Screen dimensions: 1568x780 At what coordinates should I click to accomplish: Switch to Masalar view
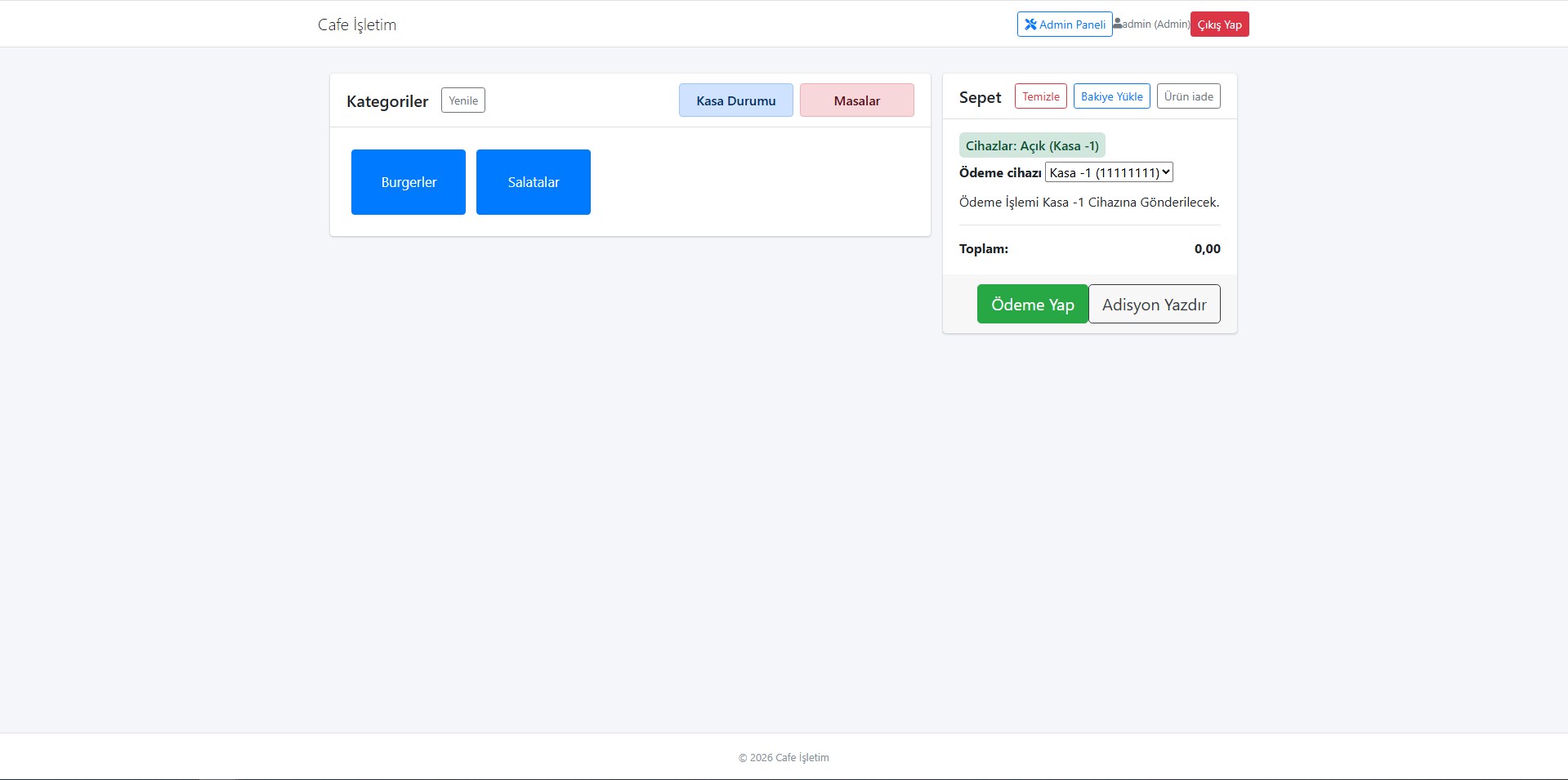pos(857,100)
